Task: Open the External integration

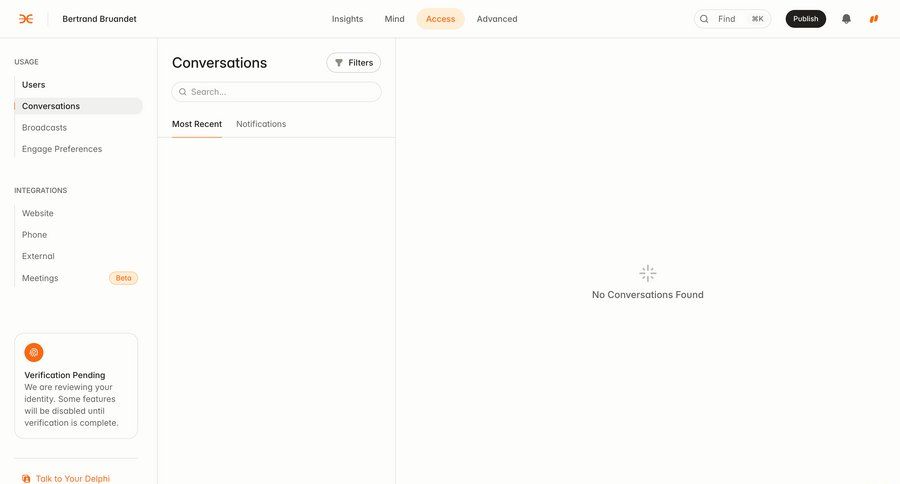Action: pos(38,256)
